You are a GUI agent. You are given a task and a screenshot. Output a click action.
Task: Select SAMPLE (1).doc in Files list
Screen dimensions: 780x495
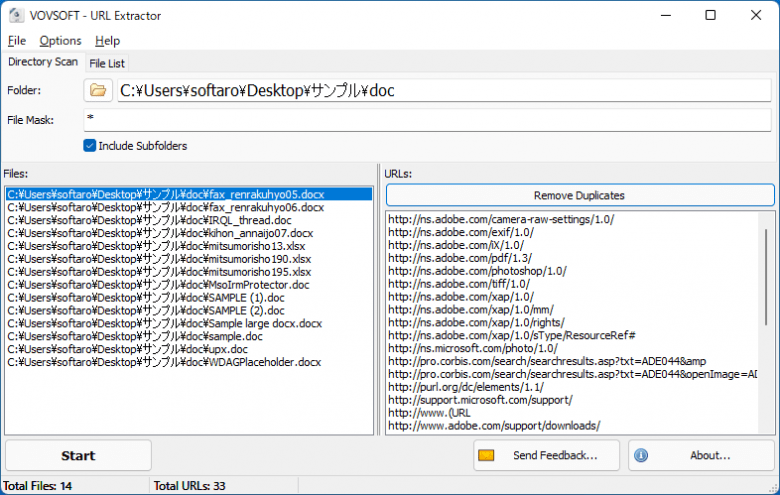click(x=189, y=298)
